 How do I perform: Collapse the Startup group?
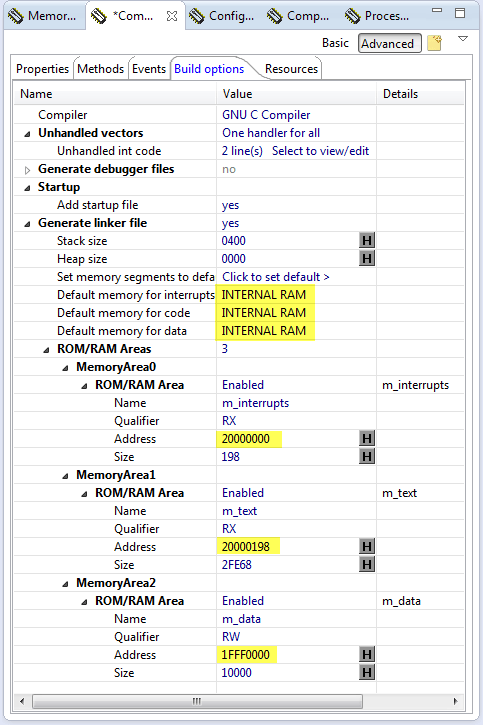27,188
